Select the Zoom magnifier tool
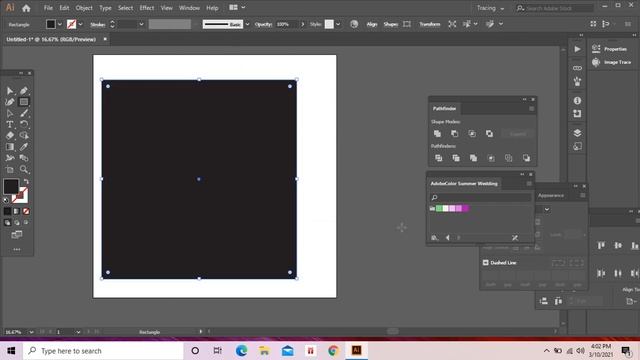 [24, 169]
